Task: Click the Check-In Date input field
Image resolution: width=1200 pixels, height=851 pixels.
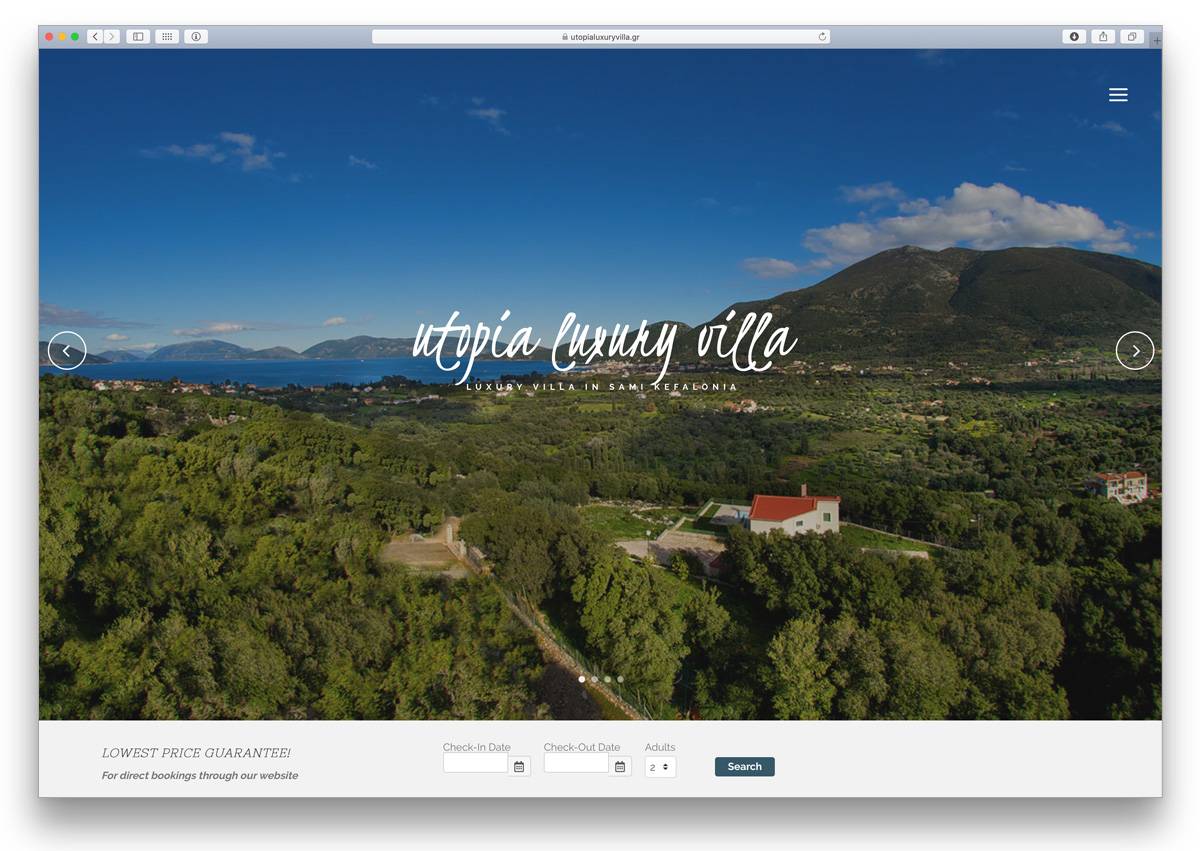Action: (476, 763)
